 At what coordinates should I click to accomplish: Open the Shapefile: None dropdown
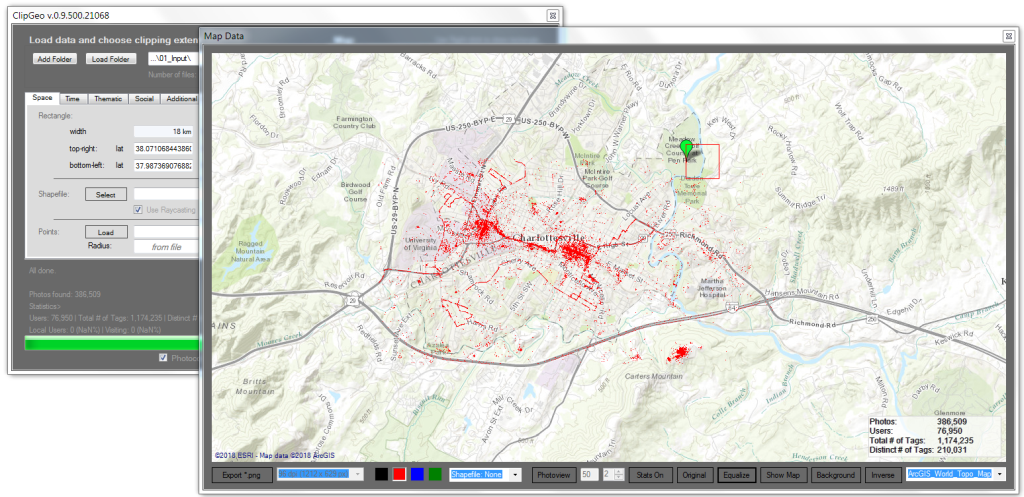click(x=486, y=474)
